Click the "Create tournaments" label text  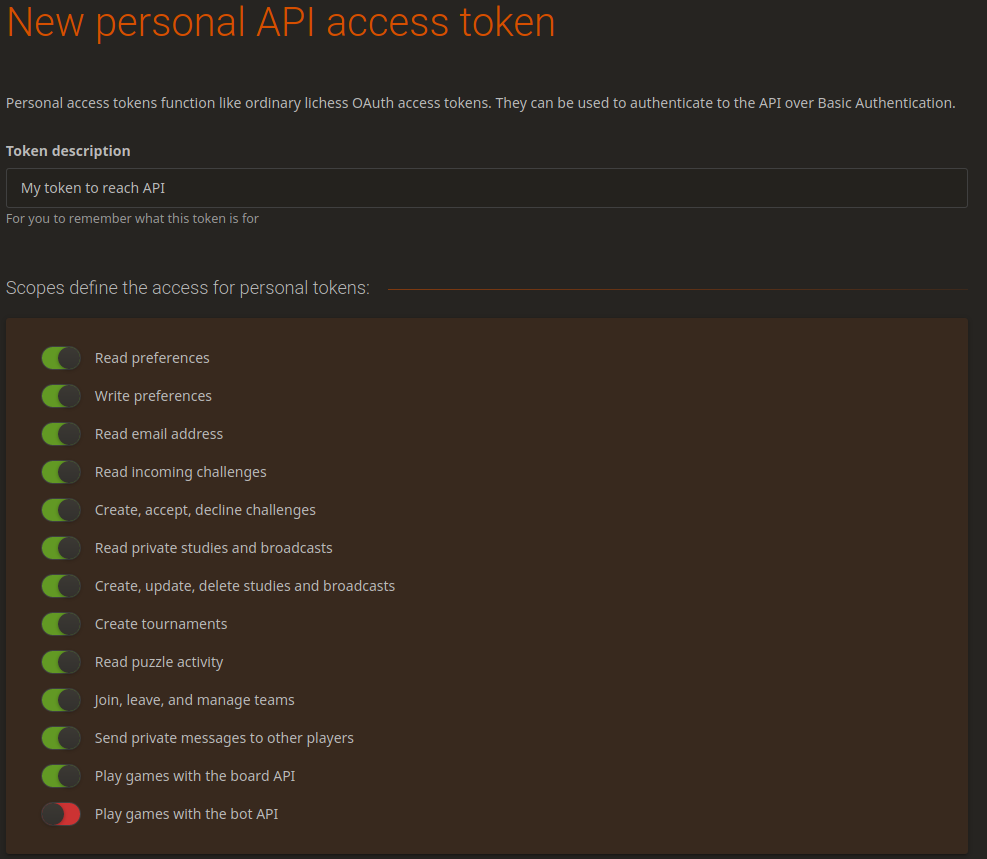(161, 624)
